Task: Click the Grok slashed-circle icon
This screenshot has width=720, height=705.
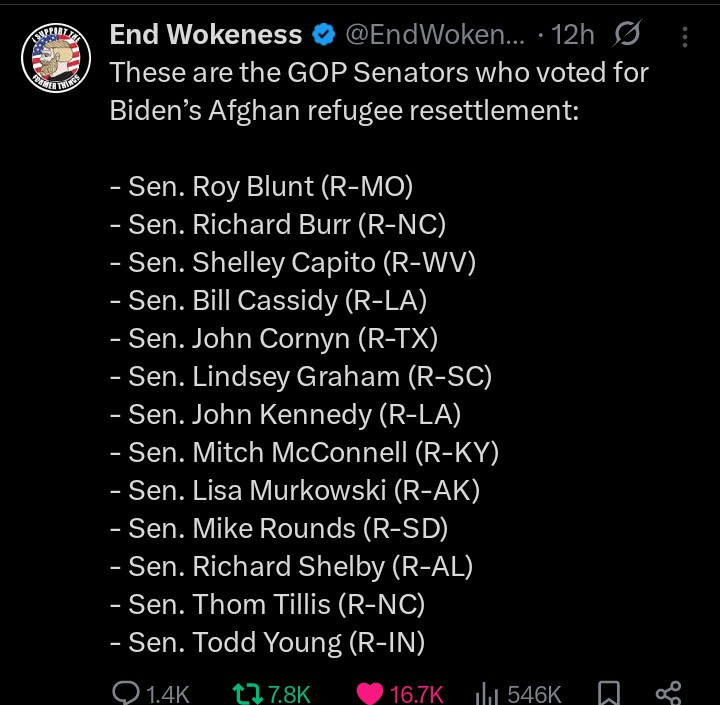Action: pyautogui.click(x=627, y=36)
